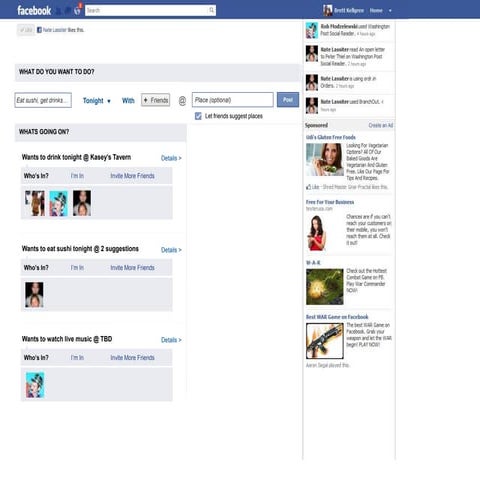Open Udi's Gluten Free Foods ad image
Screen dimensions: 480x480
pos(324,159)
